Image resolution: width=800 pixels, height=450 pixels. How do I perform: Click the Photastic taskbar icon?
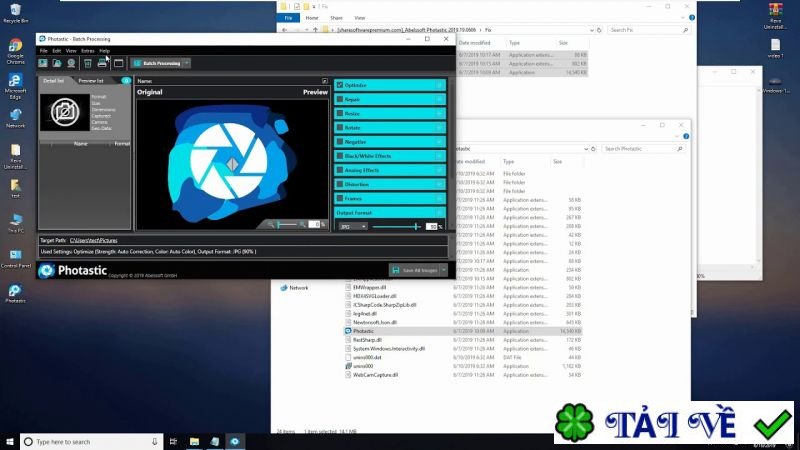(x=235, y=441)
